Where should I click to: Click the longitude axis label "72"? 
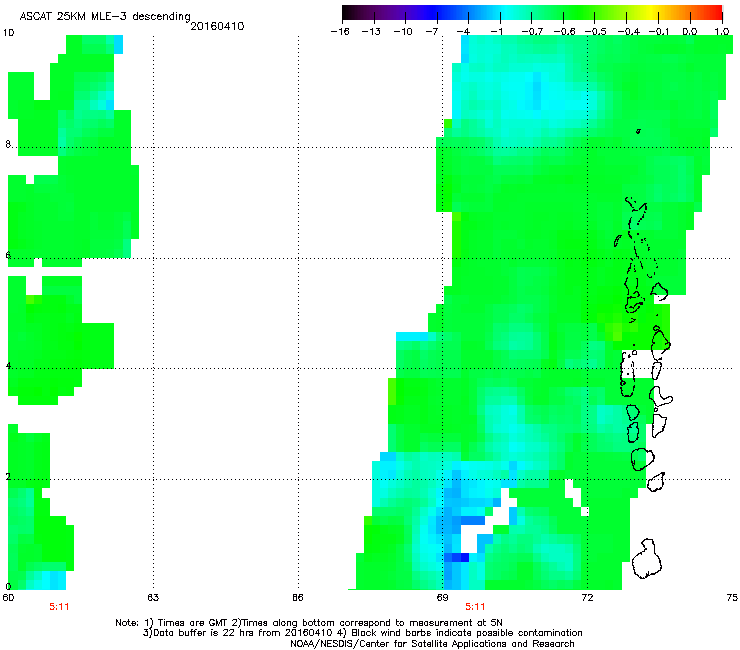tap(587, 598)
